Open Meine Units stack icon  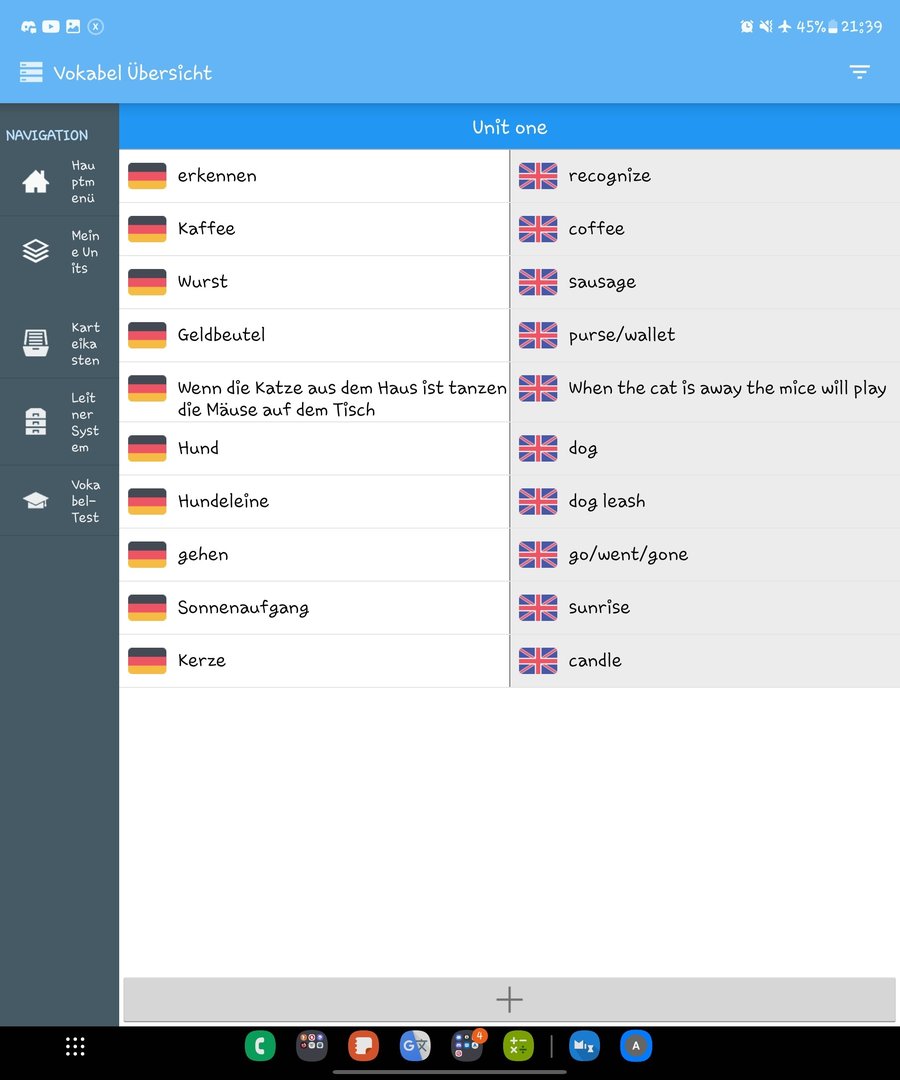36,251
